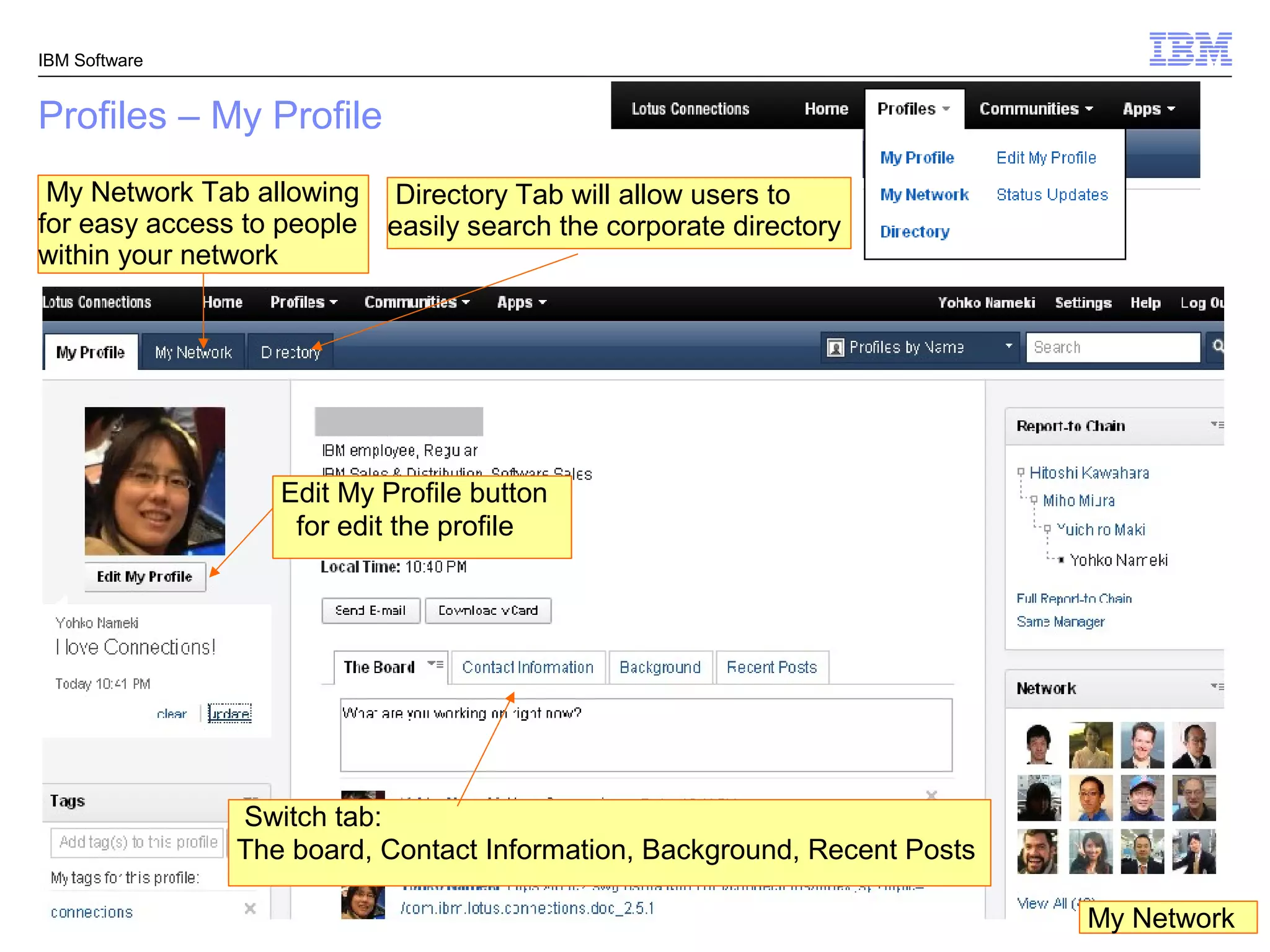Click network thumbnail of man in blue cap
This screenshot has width=1270, height=952.
pyautogui.click(x=1142, y=798)
